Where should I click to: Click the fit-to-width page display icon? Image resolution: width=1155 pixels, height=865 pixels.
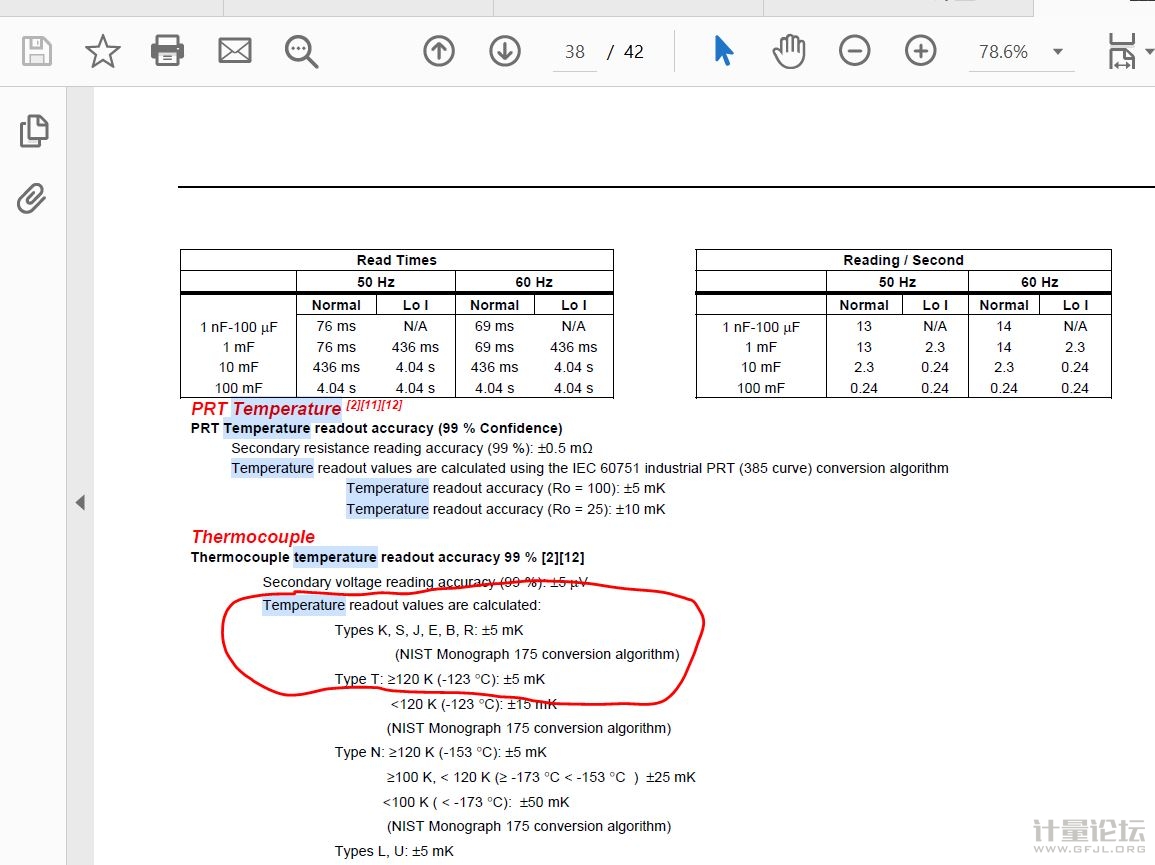coord(1122,51)
